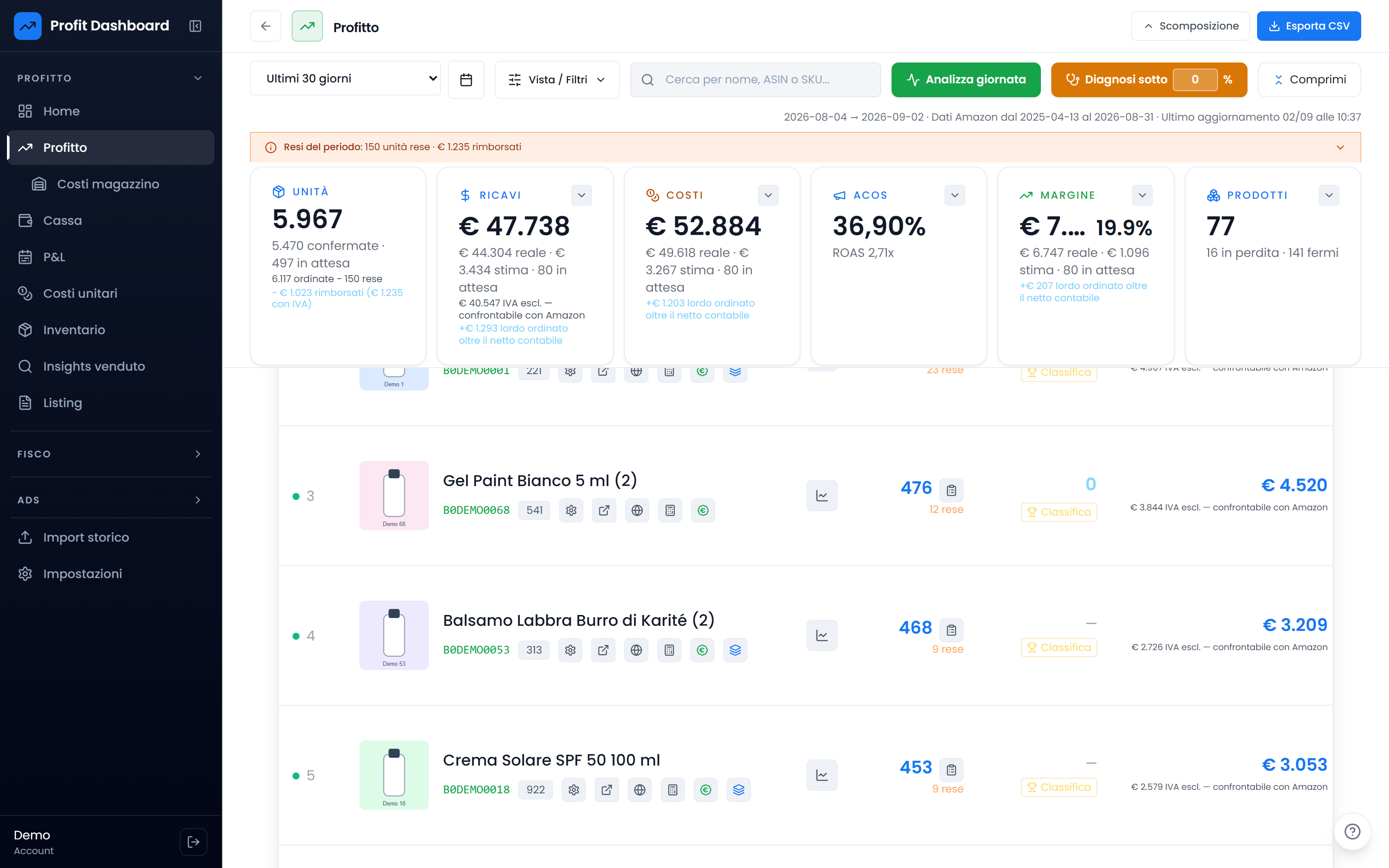Open clipboard icon next to 476 units
The image size is (1389, 868).
click(951, 490)
